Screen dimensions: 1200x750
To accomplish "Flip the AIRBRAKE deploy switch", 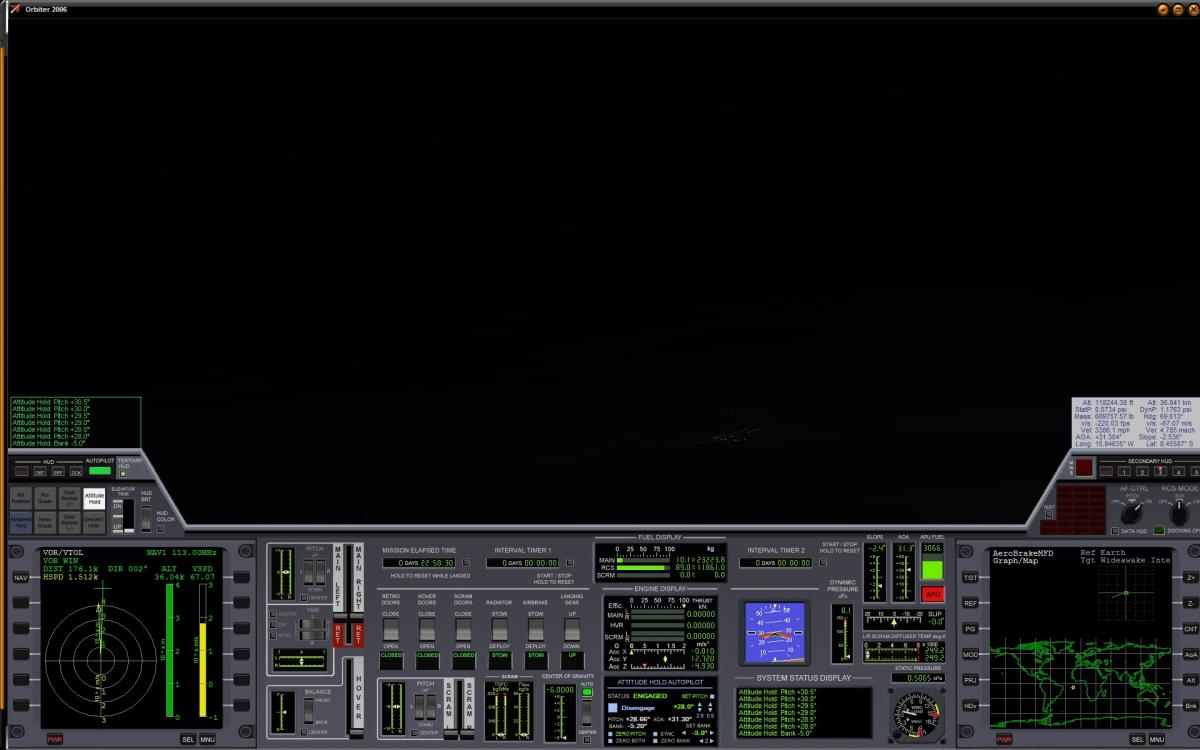I will coord(536,630).
